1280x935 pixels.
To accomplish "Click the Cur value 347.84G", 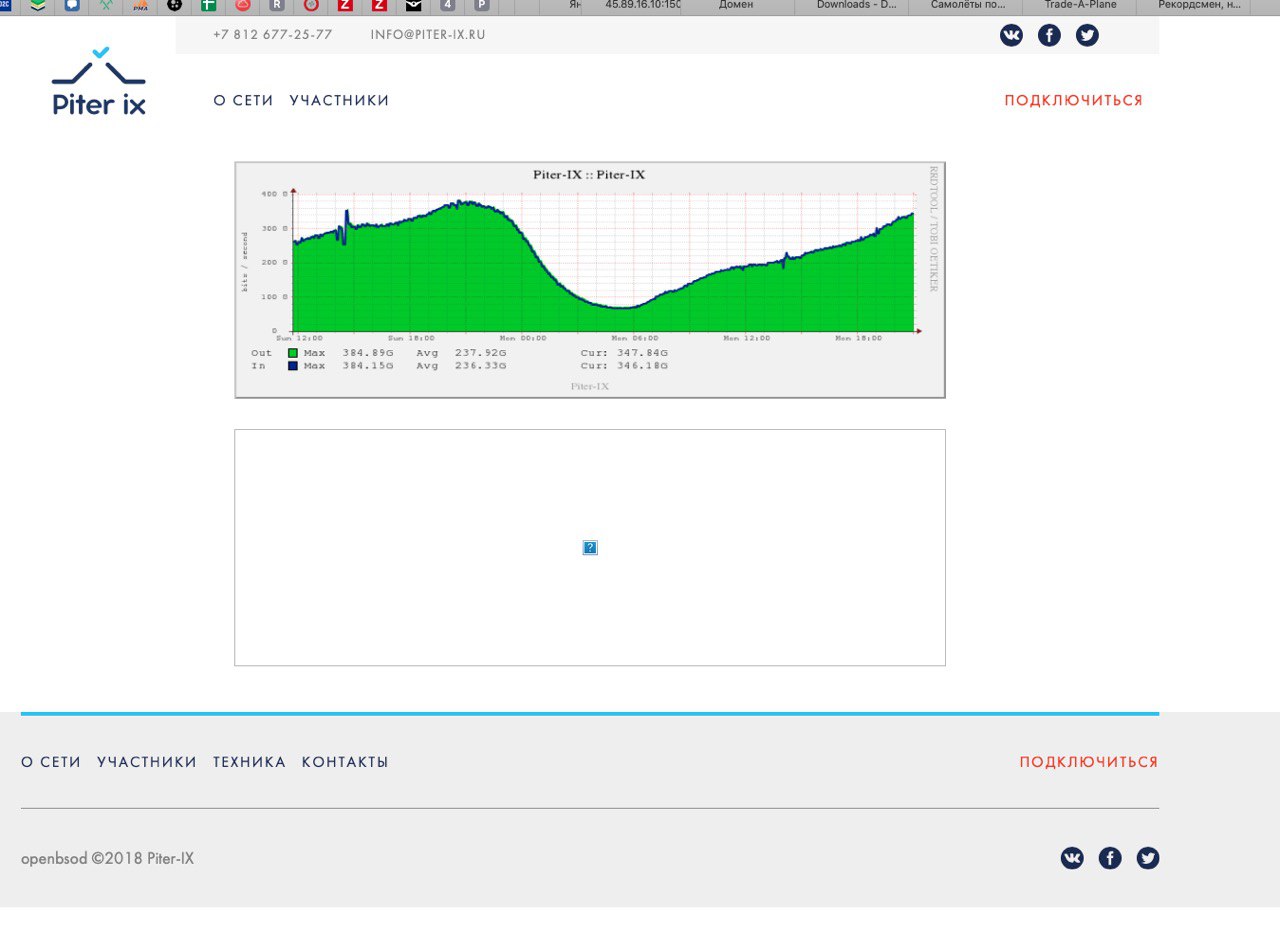I will point(643,353).
